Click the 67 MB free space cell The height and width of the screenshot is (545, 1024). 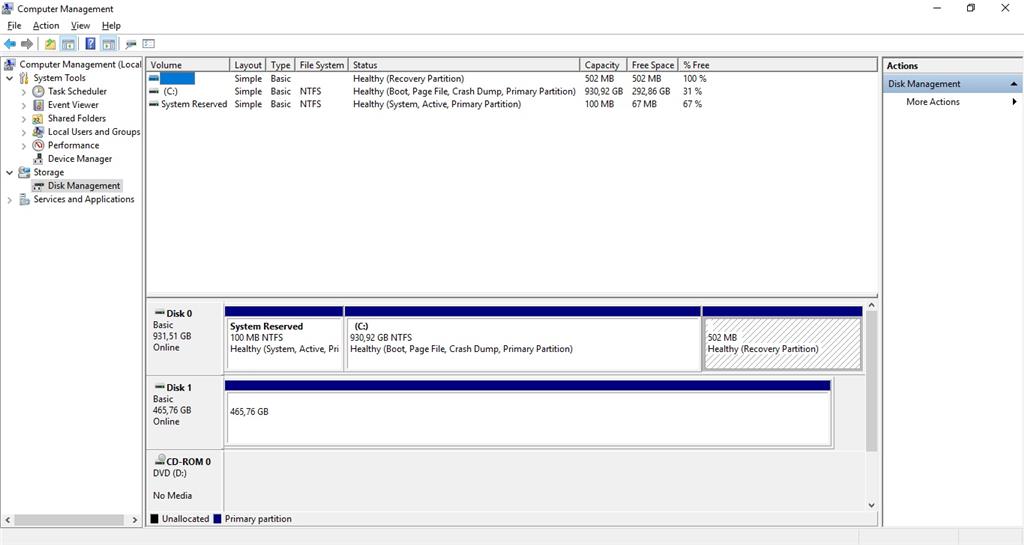645,104
